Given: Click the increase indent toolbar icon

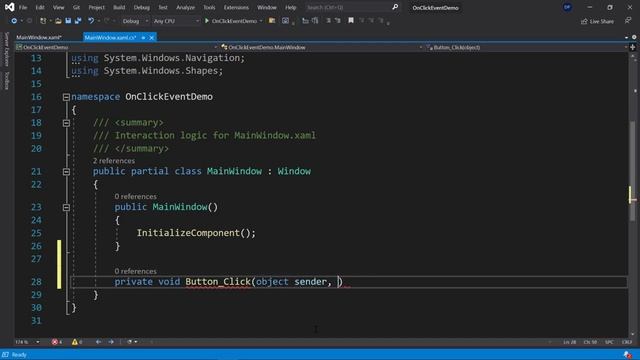Looking at the screenshot, I should [x=315, y=21].
